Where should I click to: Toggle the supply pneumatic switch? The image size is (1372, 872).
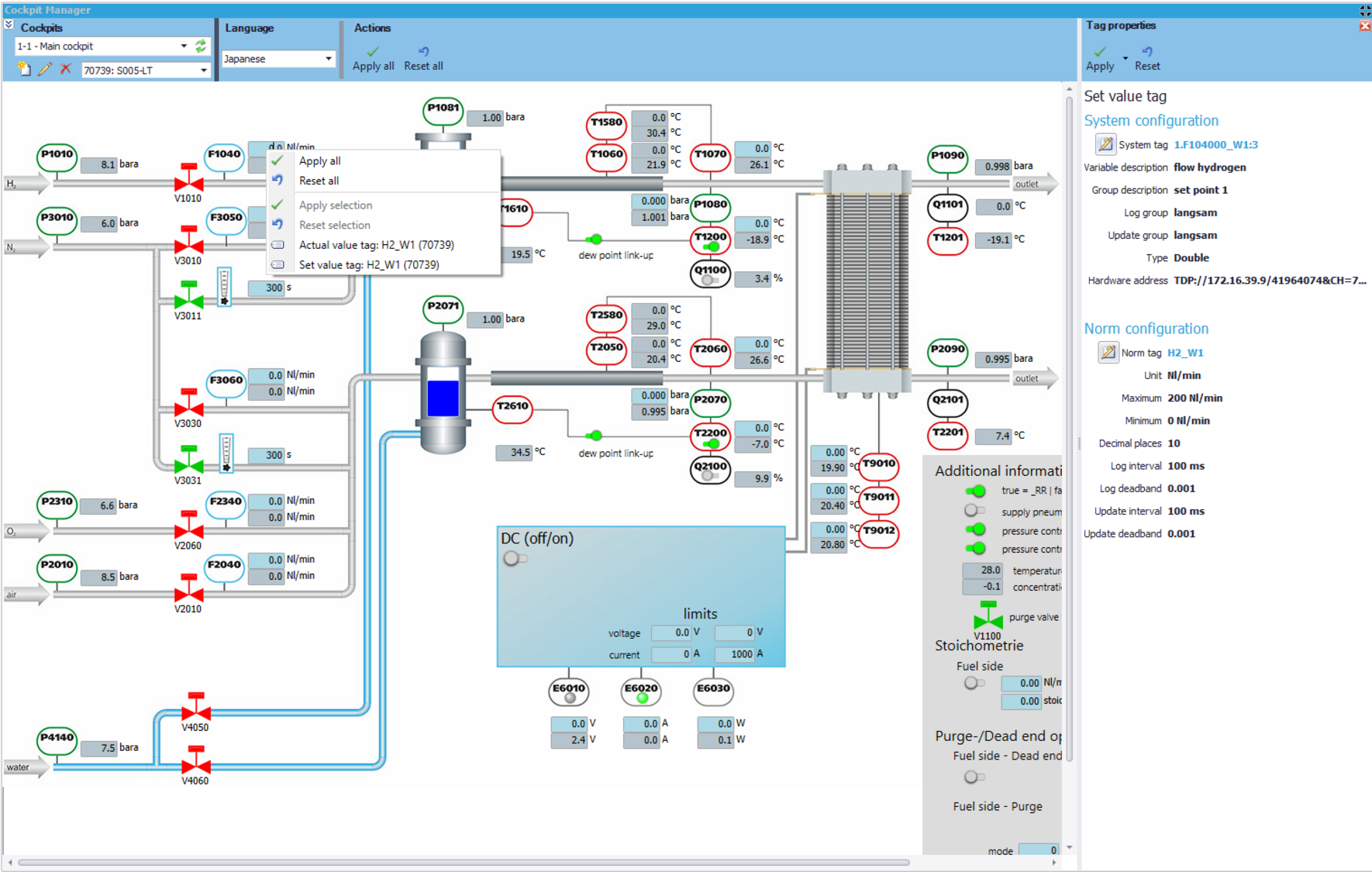974,511
